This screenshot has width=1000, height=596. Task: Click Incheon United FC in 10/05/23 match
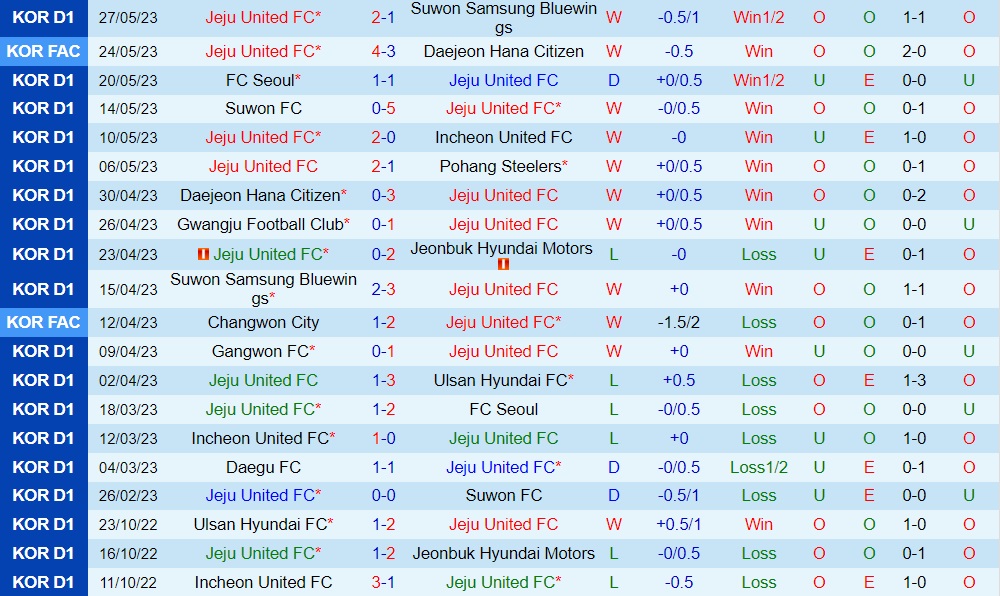click(x=504, y=137)
